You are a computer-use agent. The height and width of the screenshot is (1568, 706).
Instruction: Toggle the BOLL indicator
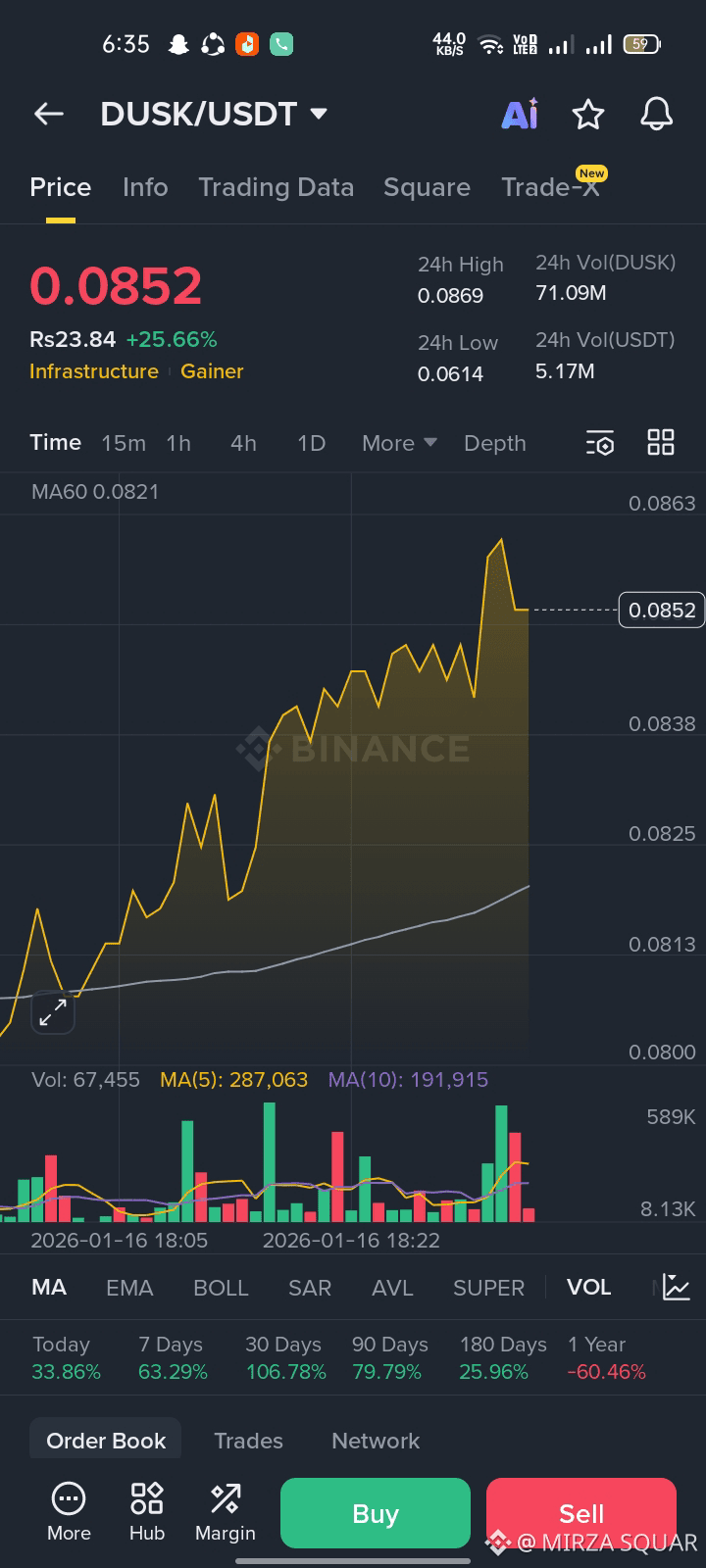(x=221, y=1288)
